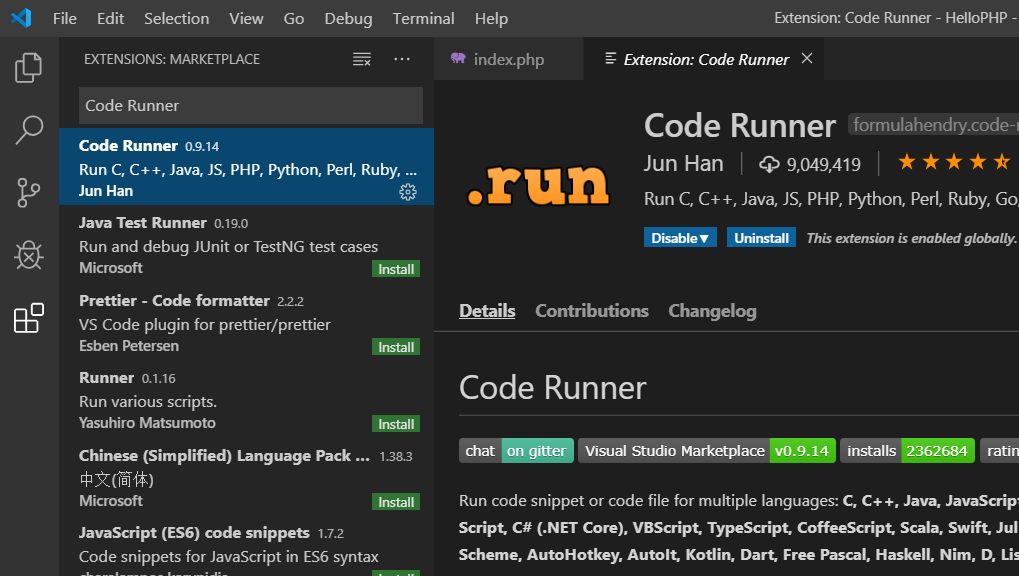This screenshot has height=576, width=1019.
Task: Install the Runner extension by Yasuhiro Matsumoto
Action: (x=396, y=424)
